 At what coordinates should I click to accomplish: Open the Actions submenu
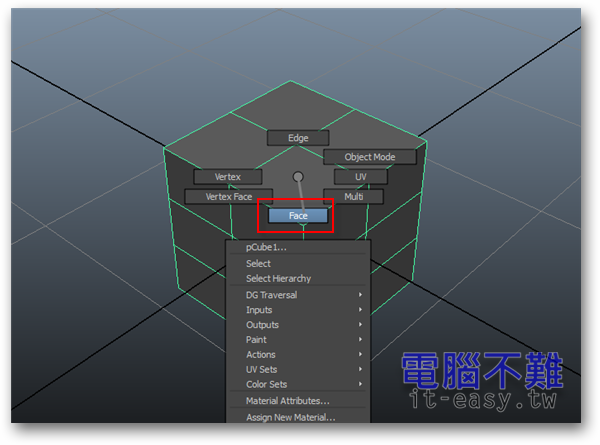pos(261,355)
